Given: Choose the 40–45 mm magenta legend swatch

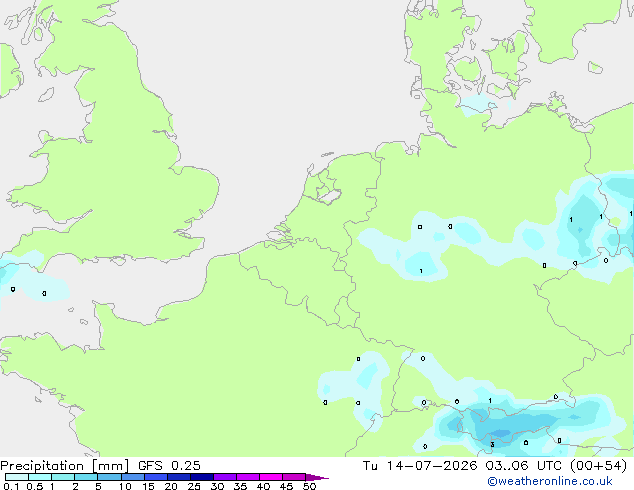Looking at the screenshot, I should [271, 477].
